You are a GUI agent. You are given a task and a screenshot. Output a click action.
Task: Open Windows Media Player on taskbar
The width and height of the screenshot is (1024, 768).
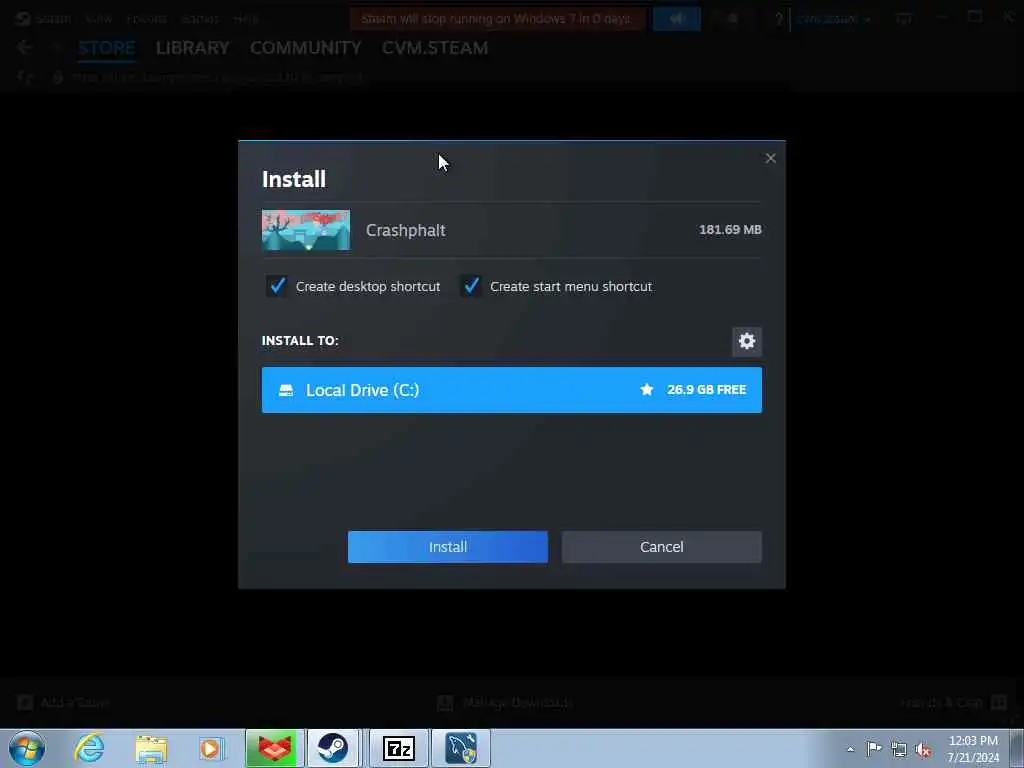(x=211, y=748)
